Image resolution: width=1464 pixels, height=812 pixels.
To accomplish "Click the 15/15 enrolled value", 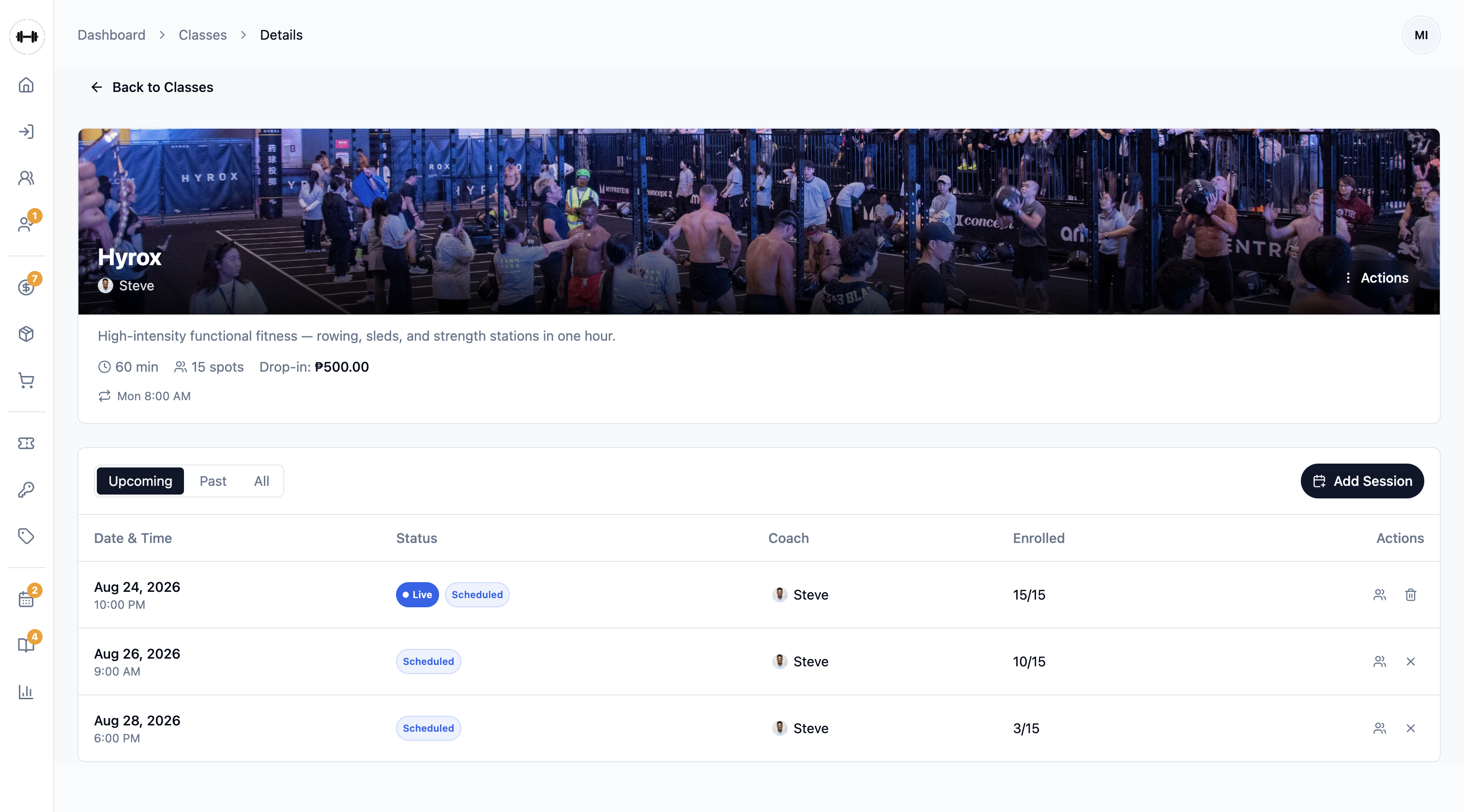I will tap(1029, 595).
